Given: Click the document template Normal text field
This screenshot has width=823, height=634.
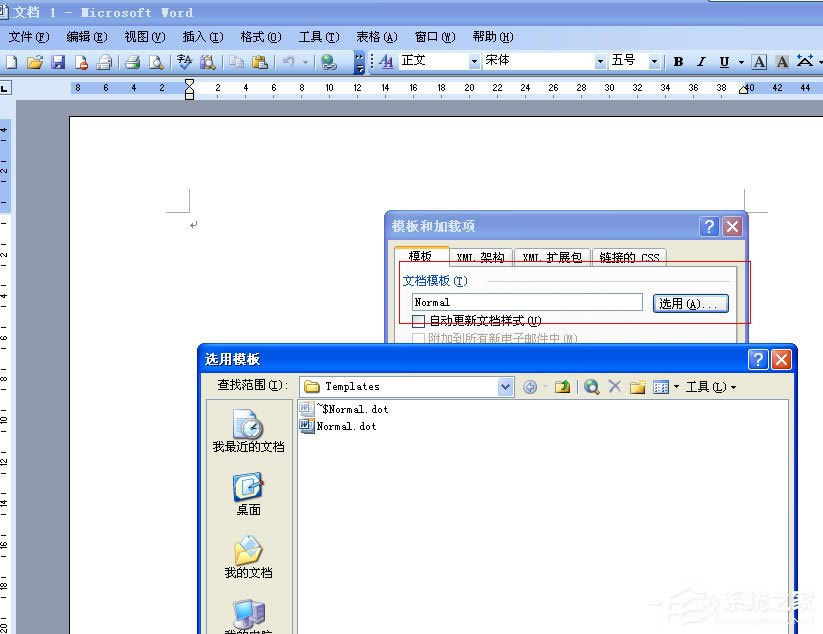Looking at the screenshot, I should [527, 302].
